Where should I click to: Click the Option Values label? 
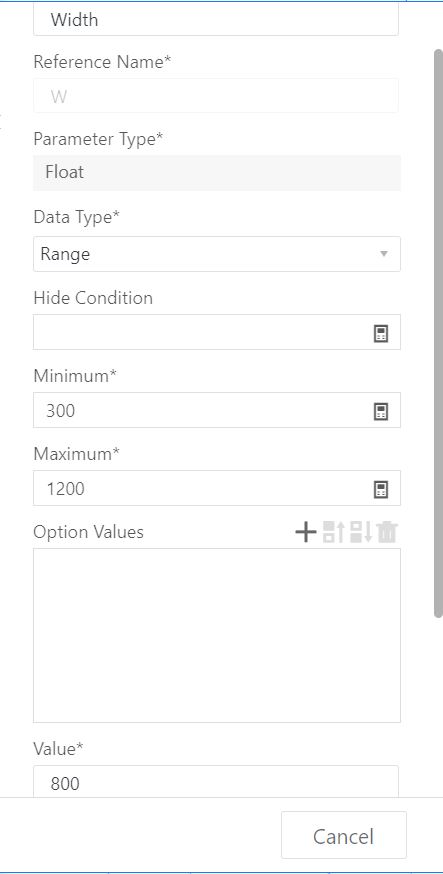[x=89, y=532]
